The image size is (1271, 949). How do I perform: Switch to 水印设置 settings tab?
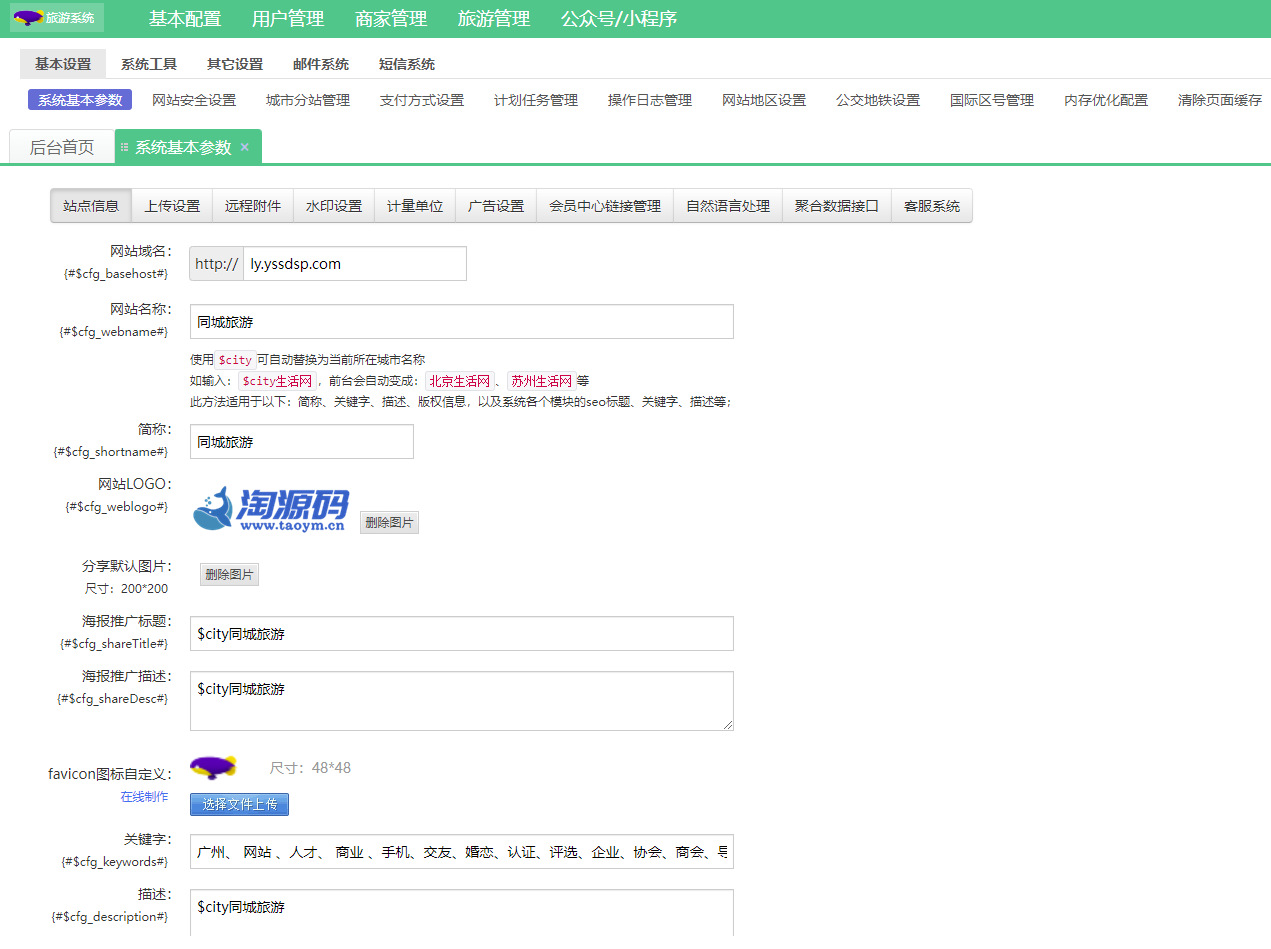click(x=334, y=206)
